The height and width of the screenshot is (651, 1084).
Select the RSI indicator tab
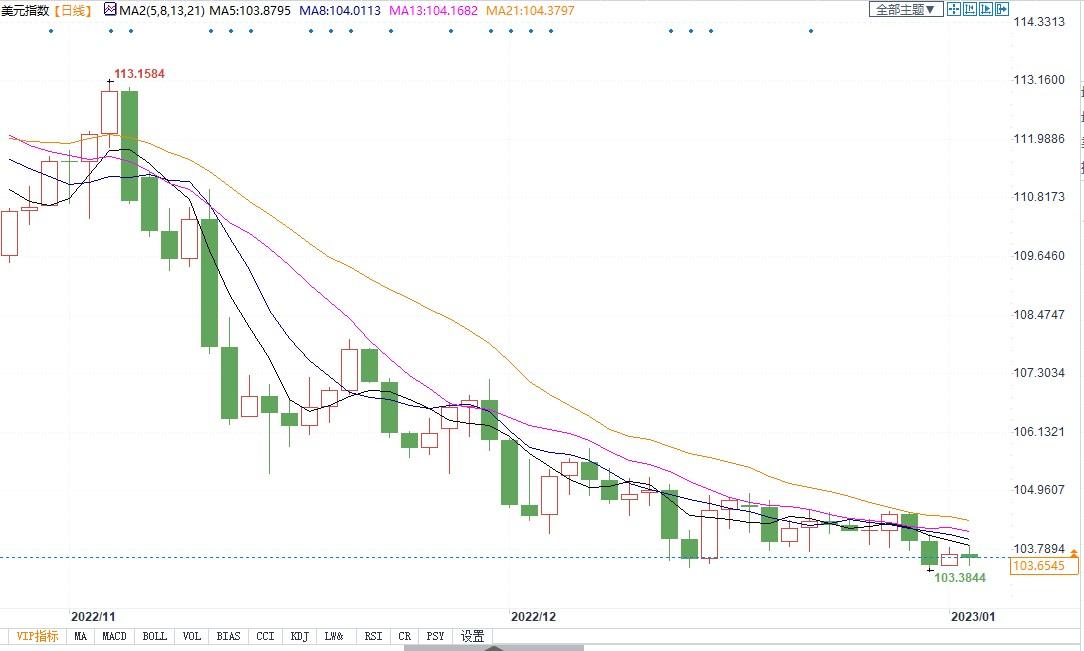372,636
